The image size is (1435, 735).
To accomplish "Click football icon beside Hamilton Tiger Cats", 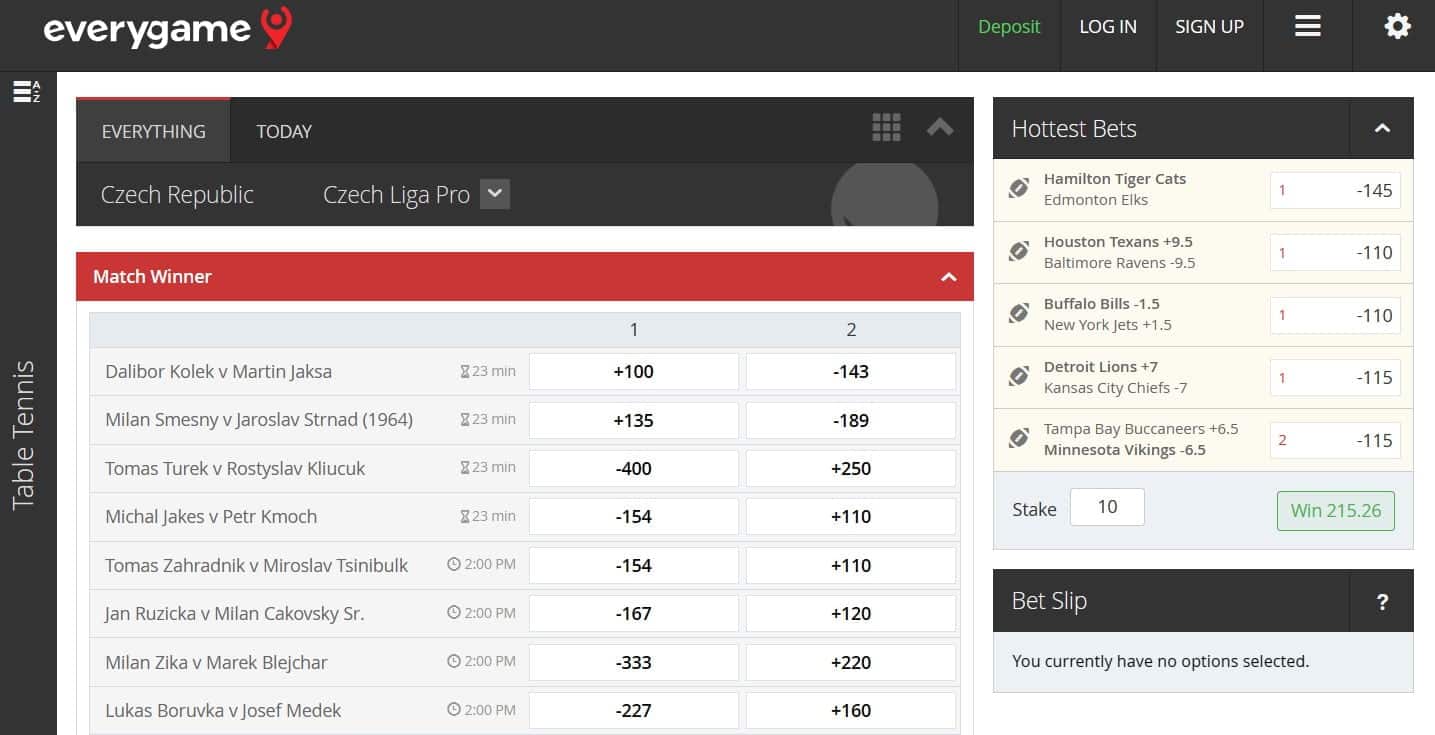I will click(x=1019, y=188).
